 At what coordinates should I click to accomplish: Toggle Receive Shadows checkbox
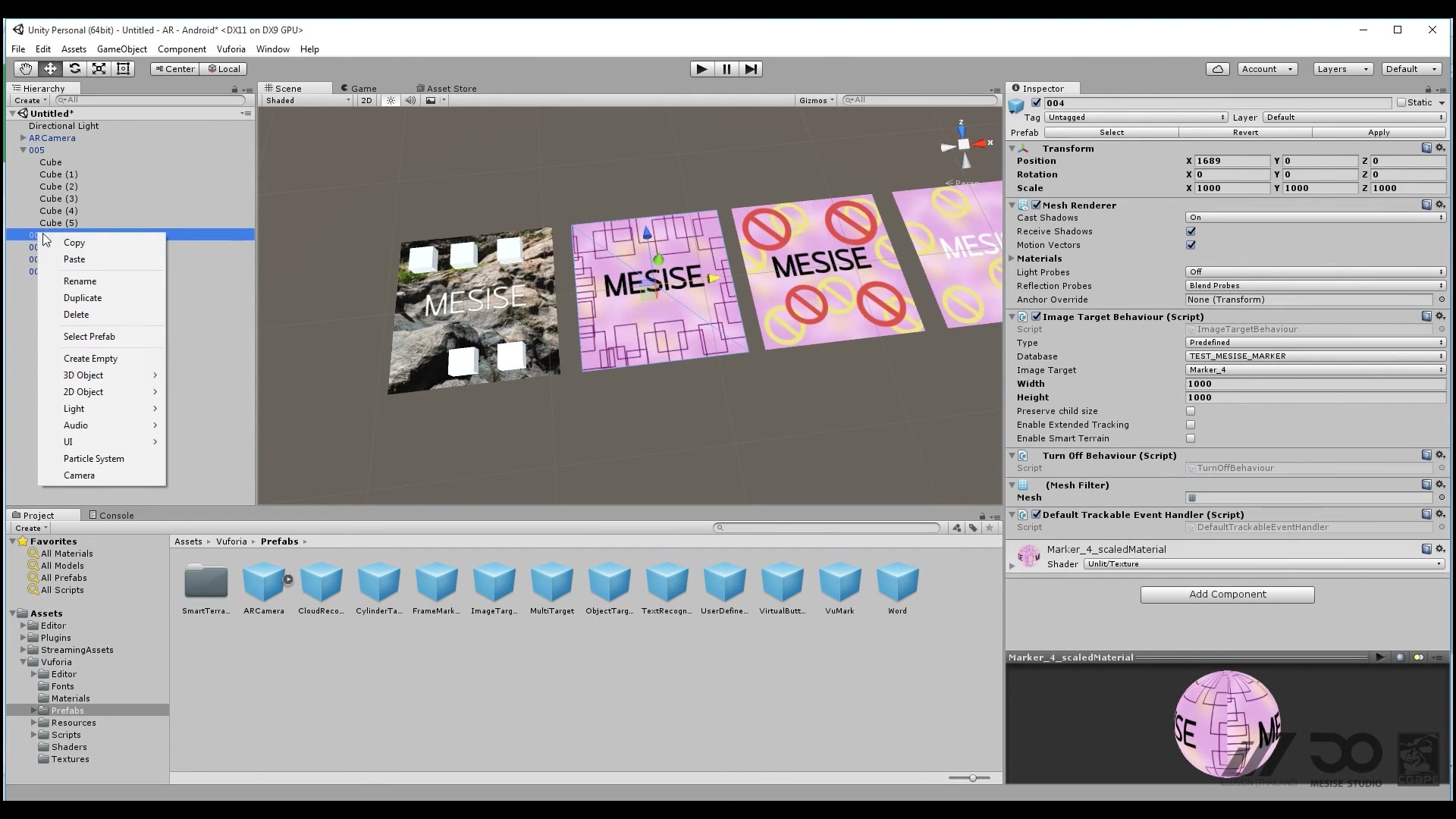pos(1191,231)
